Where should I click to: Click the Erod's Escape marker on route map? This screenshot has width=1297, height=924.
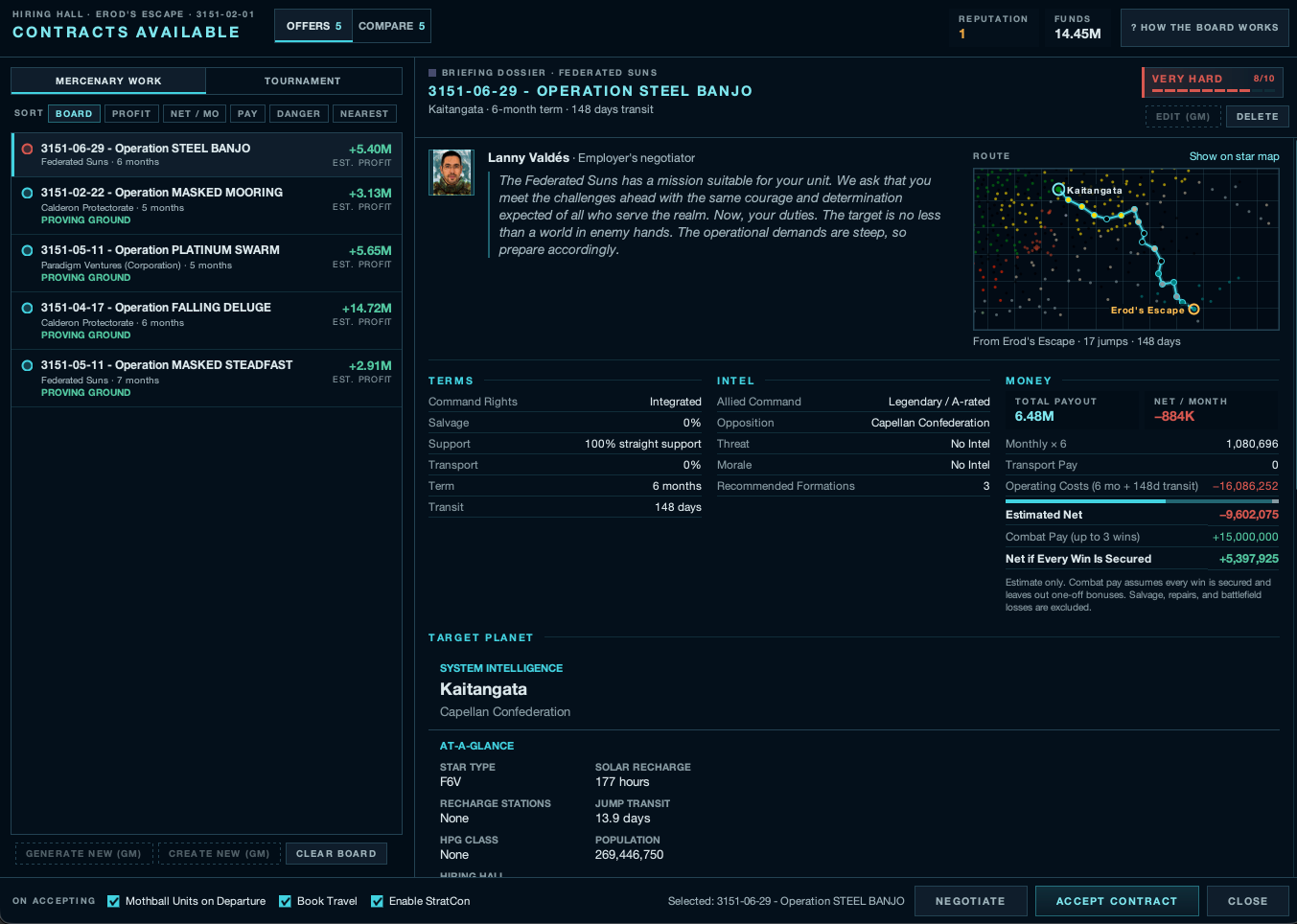[x=1193, y=309]
